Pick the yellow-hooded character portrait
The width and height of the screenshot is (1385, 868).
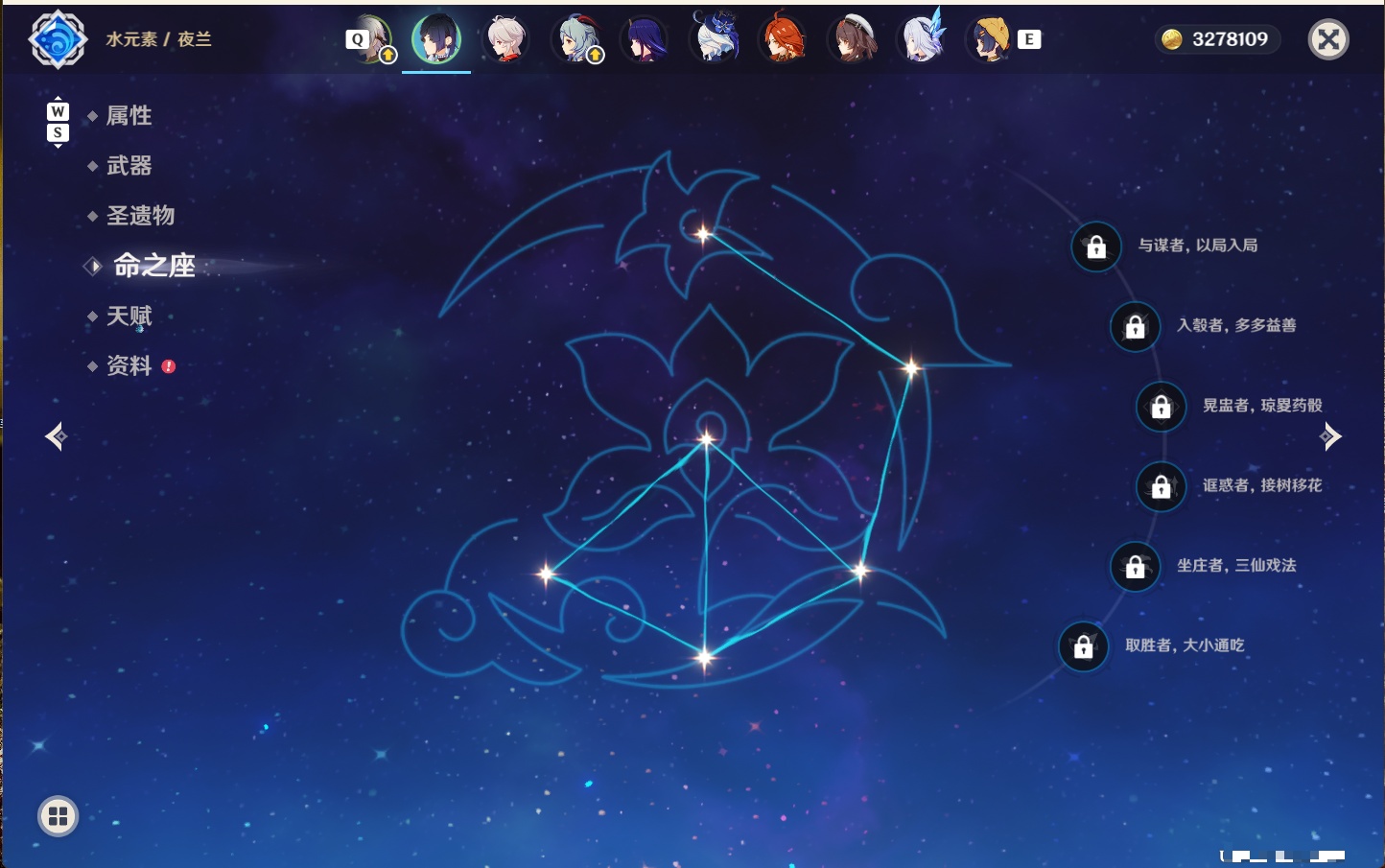pos(991,39)
